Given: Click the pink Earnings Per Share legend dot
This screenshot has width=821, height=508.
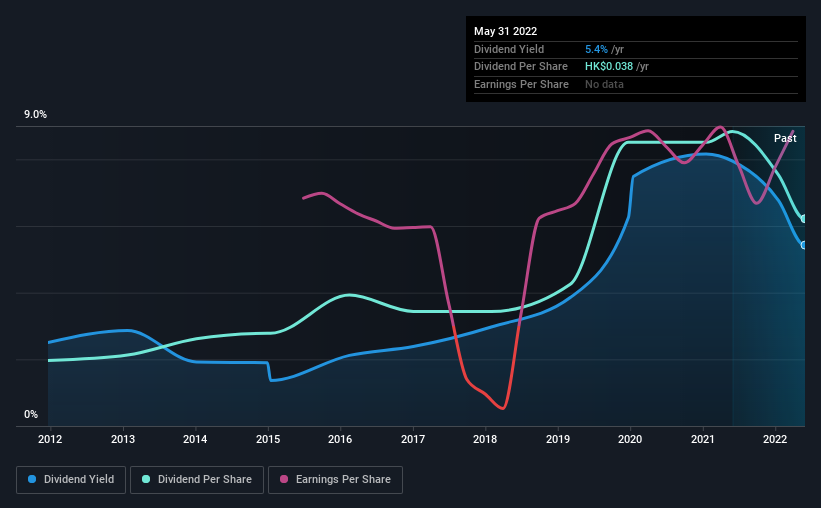Looking at the screenshot, I should point(284,479).
